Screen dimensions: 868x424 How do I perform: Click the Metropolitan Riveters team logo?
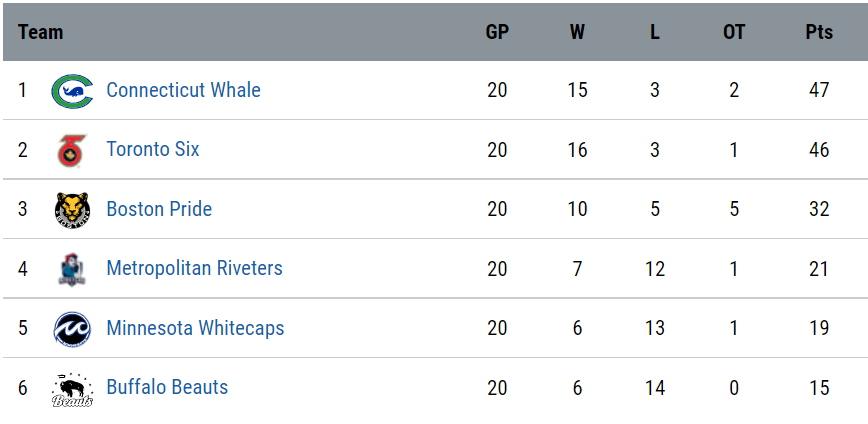[73, 269]
